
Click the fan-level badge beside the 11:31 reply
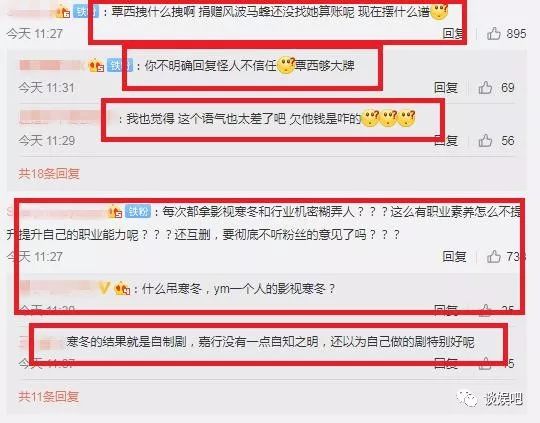[97, 65]
